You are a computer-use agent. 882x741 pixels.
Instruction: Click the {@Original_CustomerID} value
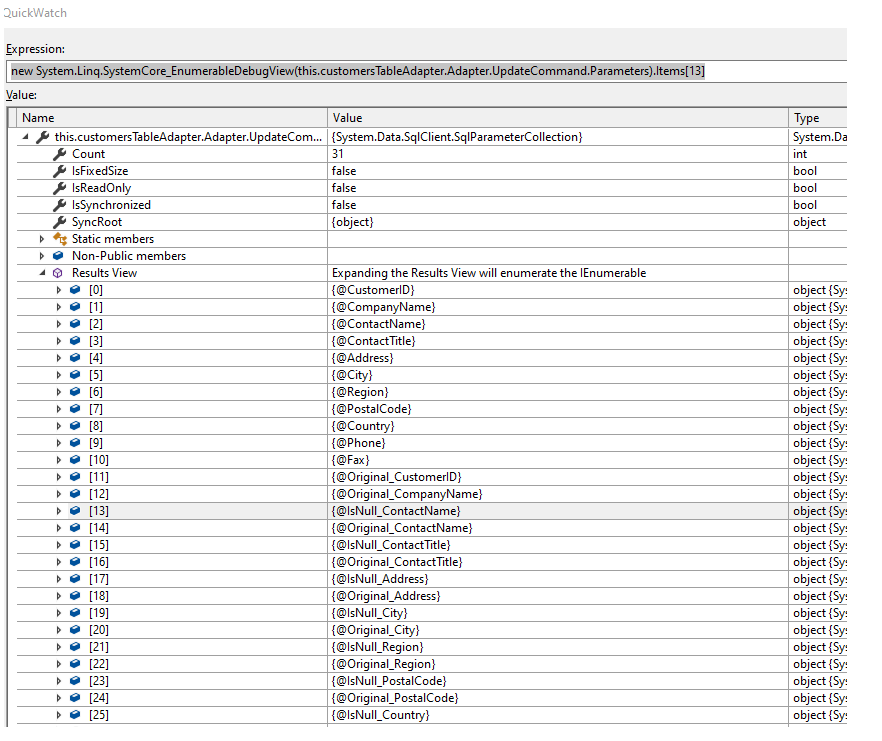[x=397, y=477]
